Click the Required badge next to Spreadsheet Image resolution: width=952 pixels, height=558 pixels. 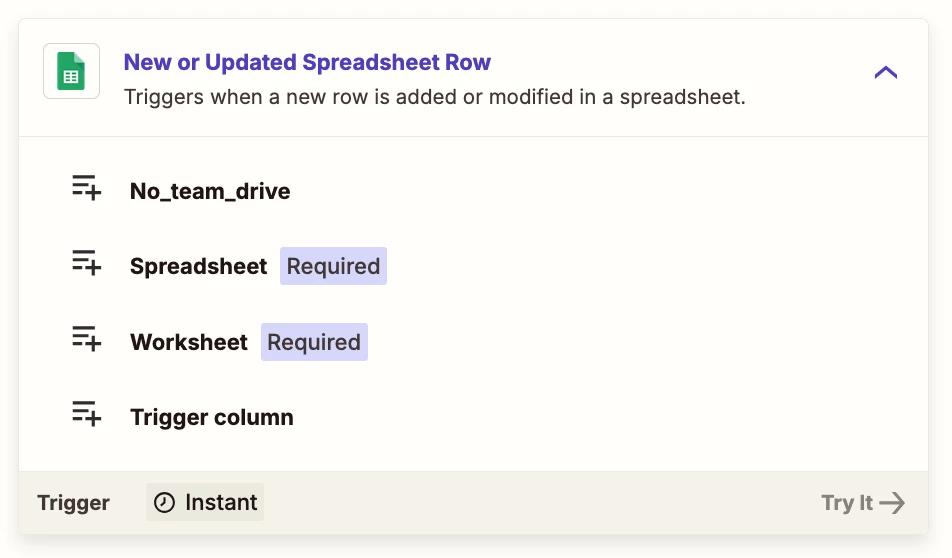333,266
